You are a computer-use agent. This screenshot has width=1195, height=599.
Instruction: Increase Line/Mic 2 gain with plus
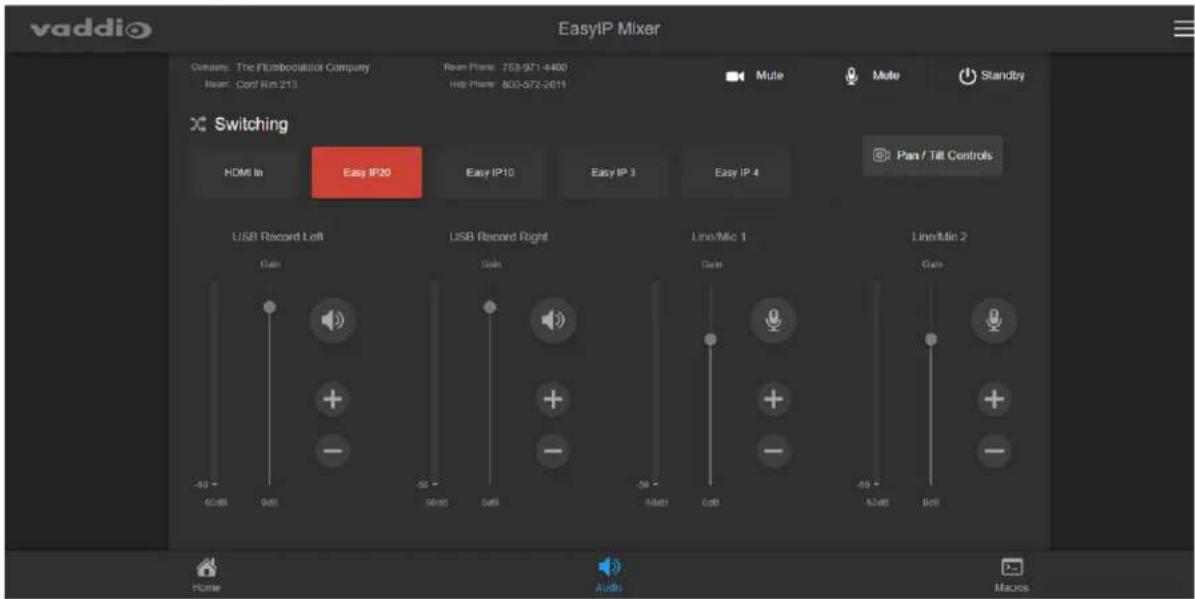[x=994, y=399]
